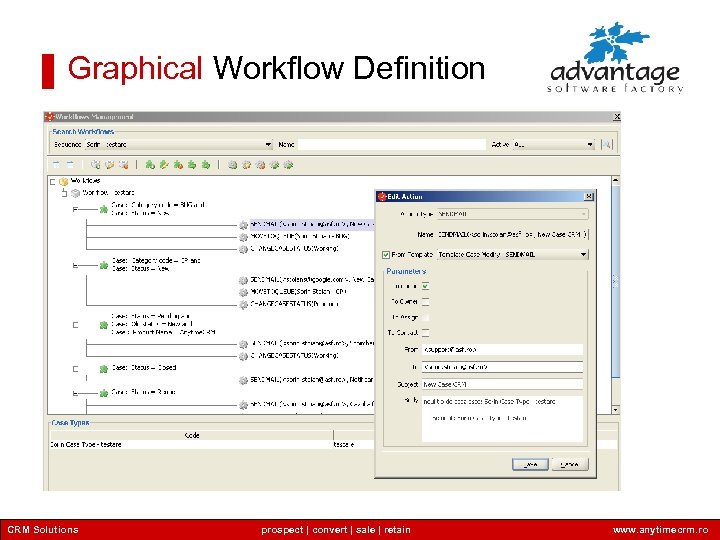This screenshot has width=720, height=540.
Task: Click the Cancel button in Edit Action
Action: (x=569, y=465)
